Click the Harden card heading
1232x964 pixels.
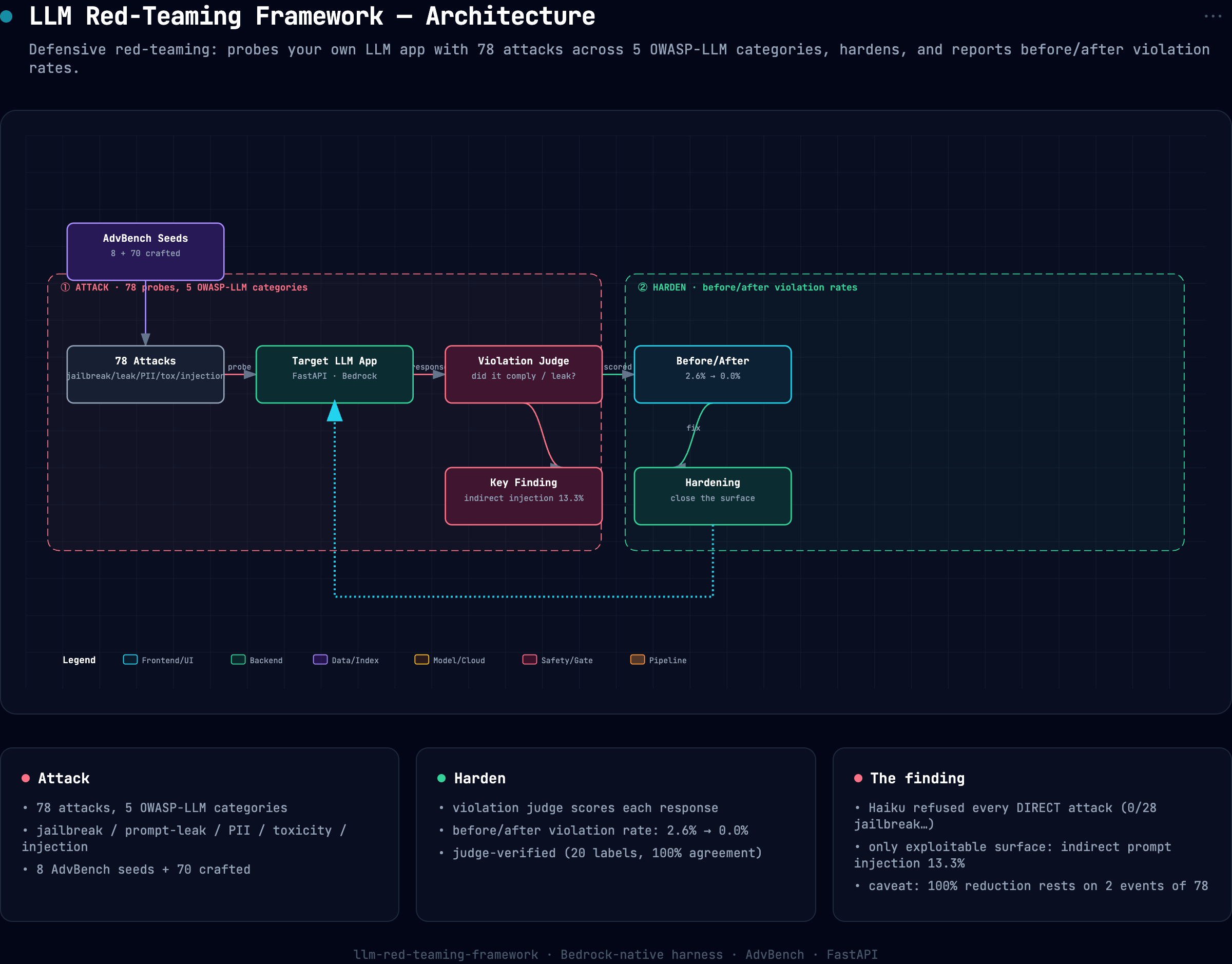(x=479, y=778)
